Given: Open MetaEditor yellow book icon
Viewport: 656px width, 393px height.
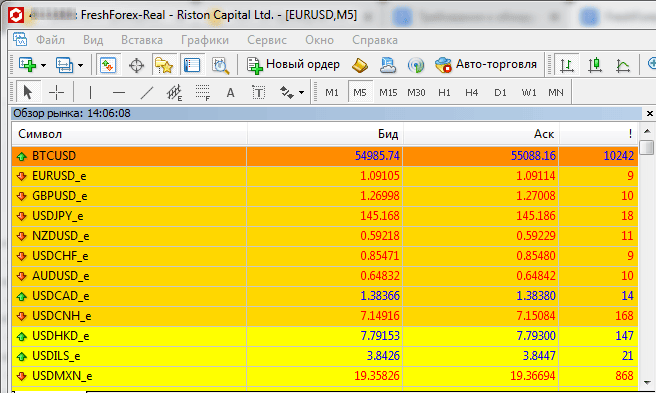Looking at the screenshot, I should click(360, 65).
